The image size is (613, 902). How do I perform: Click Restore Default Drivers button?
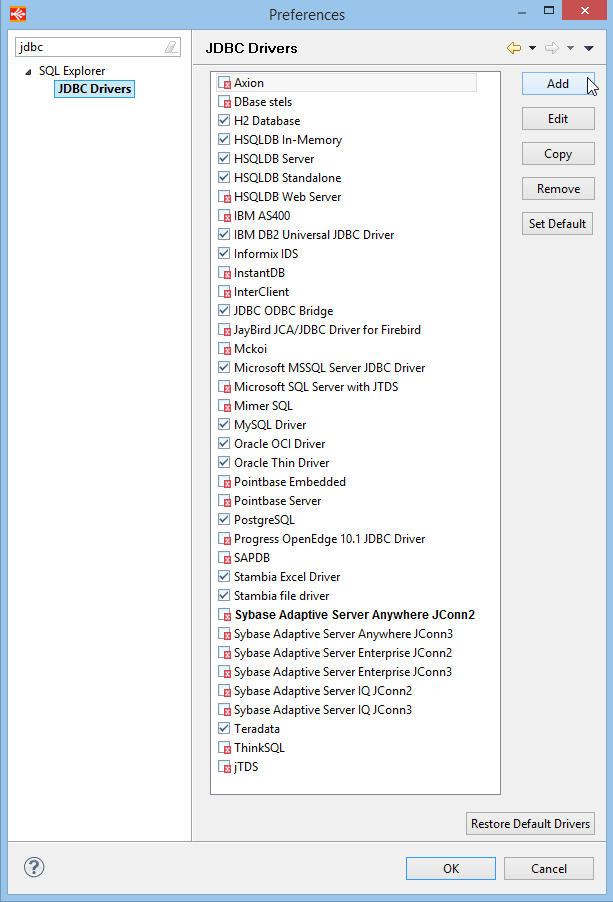pyautogui.click(x=530, y=824)
